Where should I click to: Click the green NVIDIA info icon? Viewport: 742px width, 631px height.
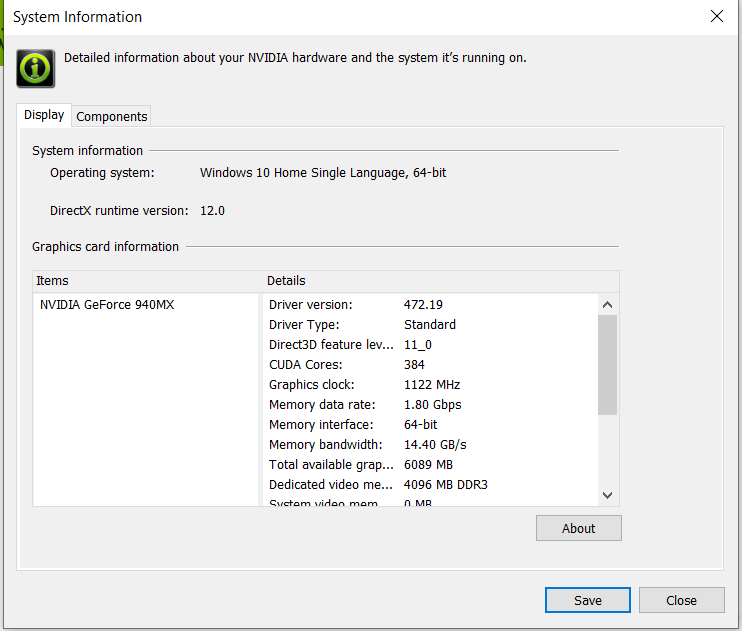pyautogui.click(x=35, y=68)
